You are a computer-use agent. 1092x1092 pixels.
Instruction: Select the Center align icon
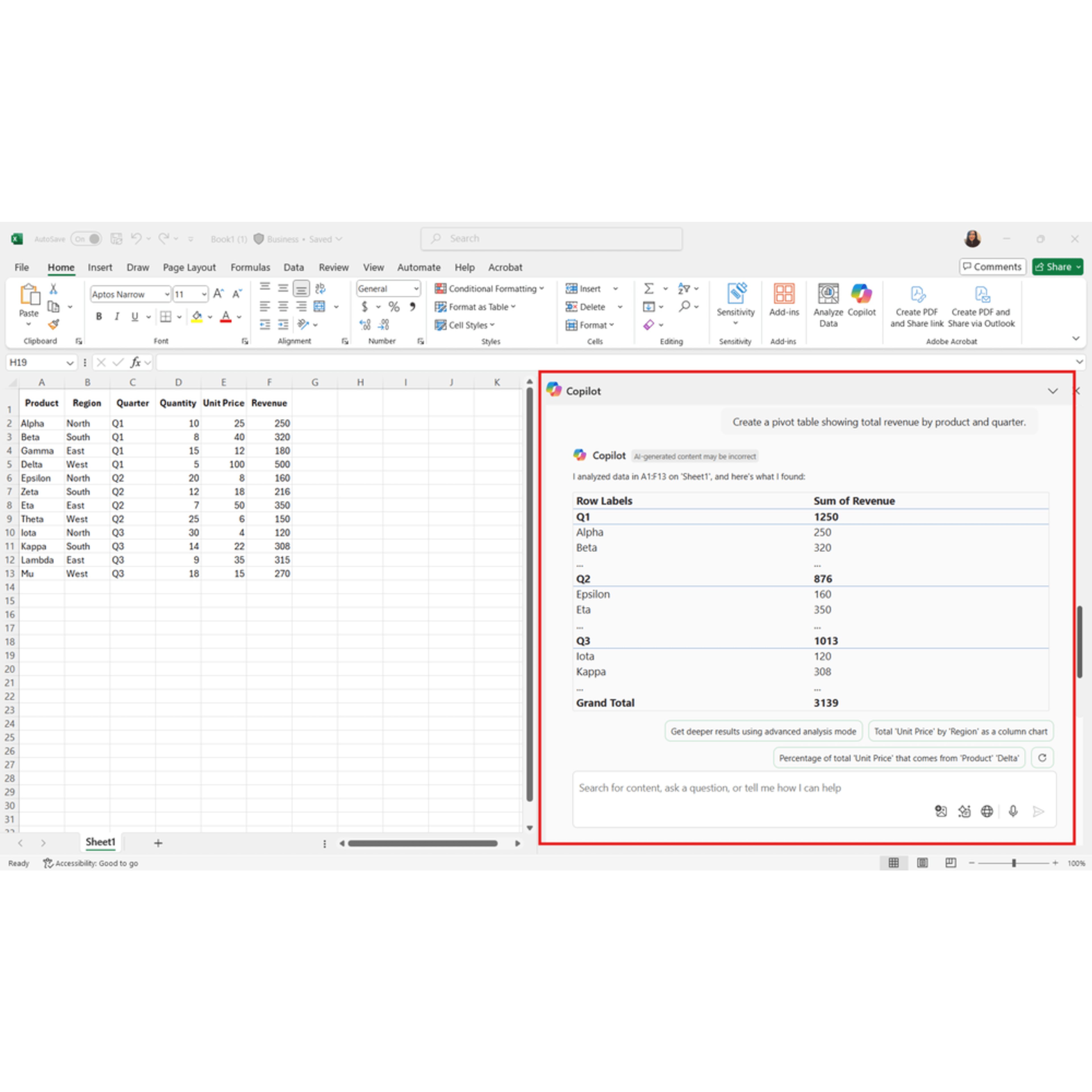tap(283, 306)
